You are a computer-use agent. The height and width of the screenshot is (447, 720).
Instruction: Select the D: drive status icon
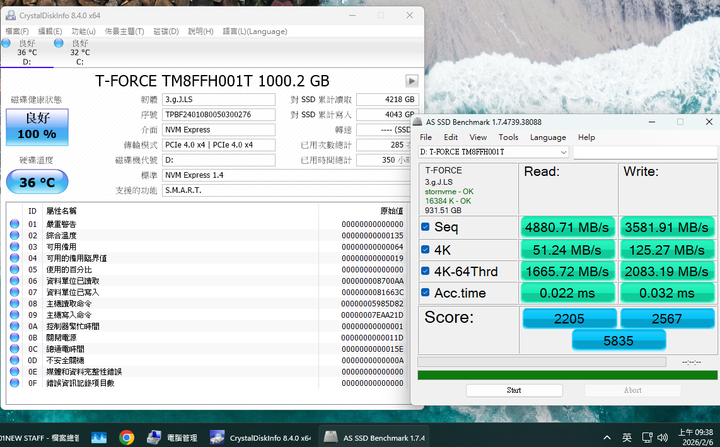8,44
